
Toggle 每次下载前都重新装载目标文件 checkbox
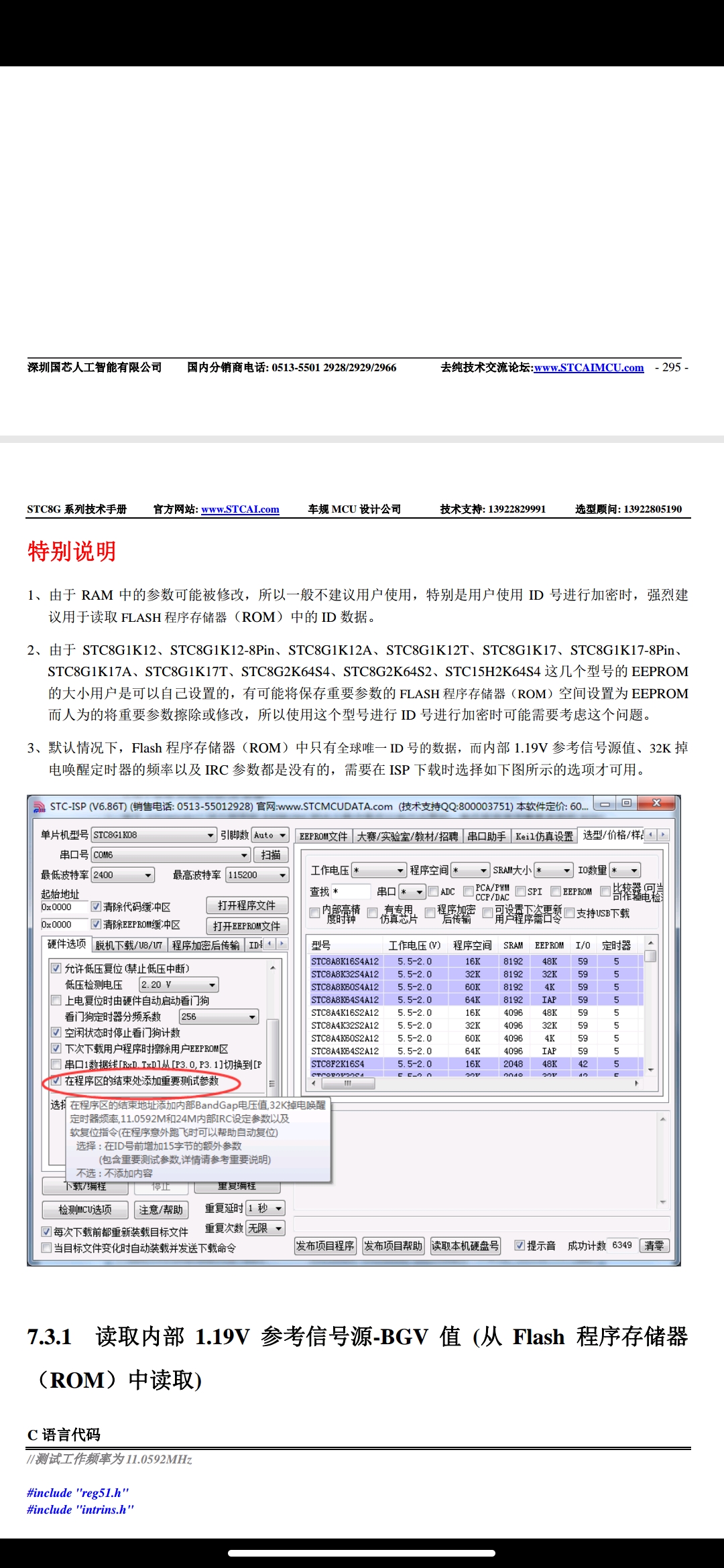pos(46,1232)
